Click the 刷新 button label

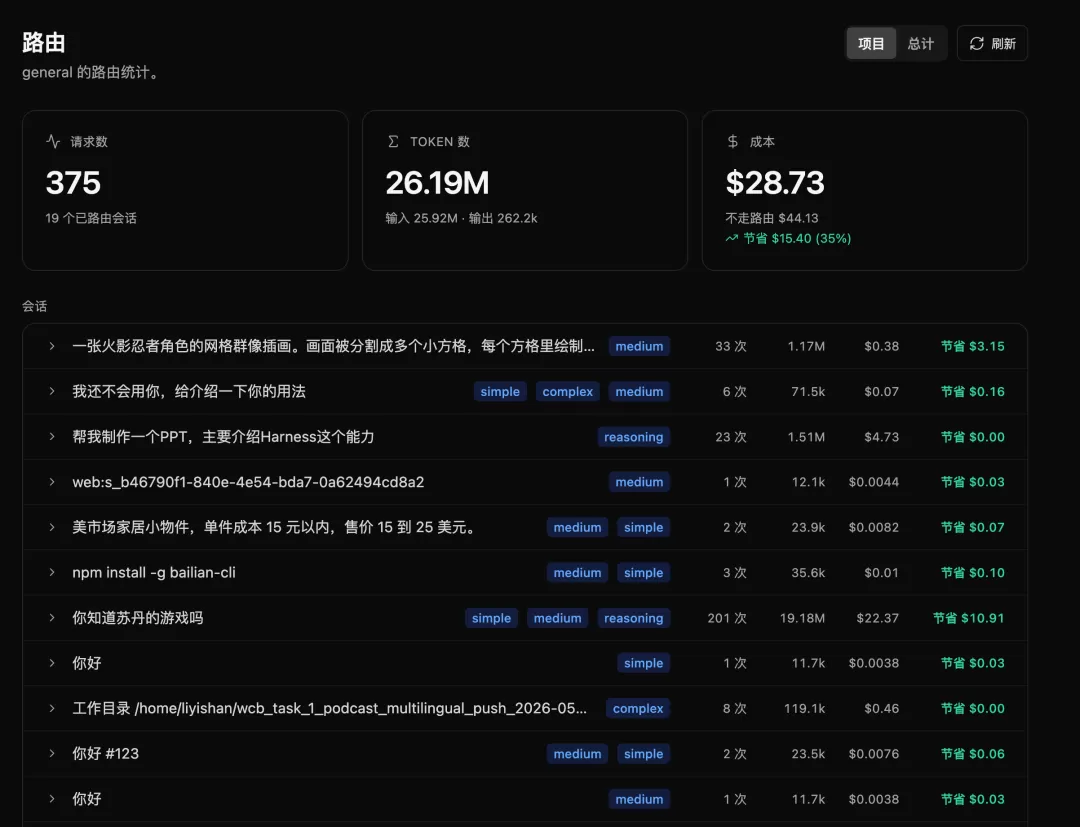click(x=1004, y=43)
